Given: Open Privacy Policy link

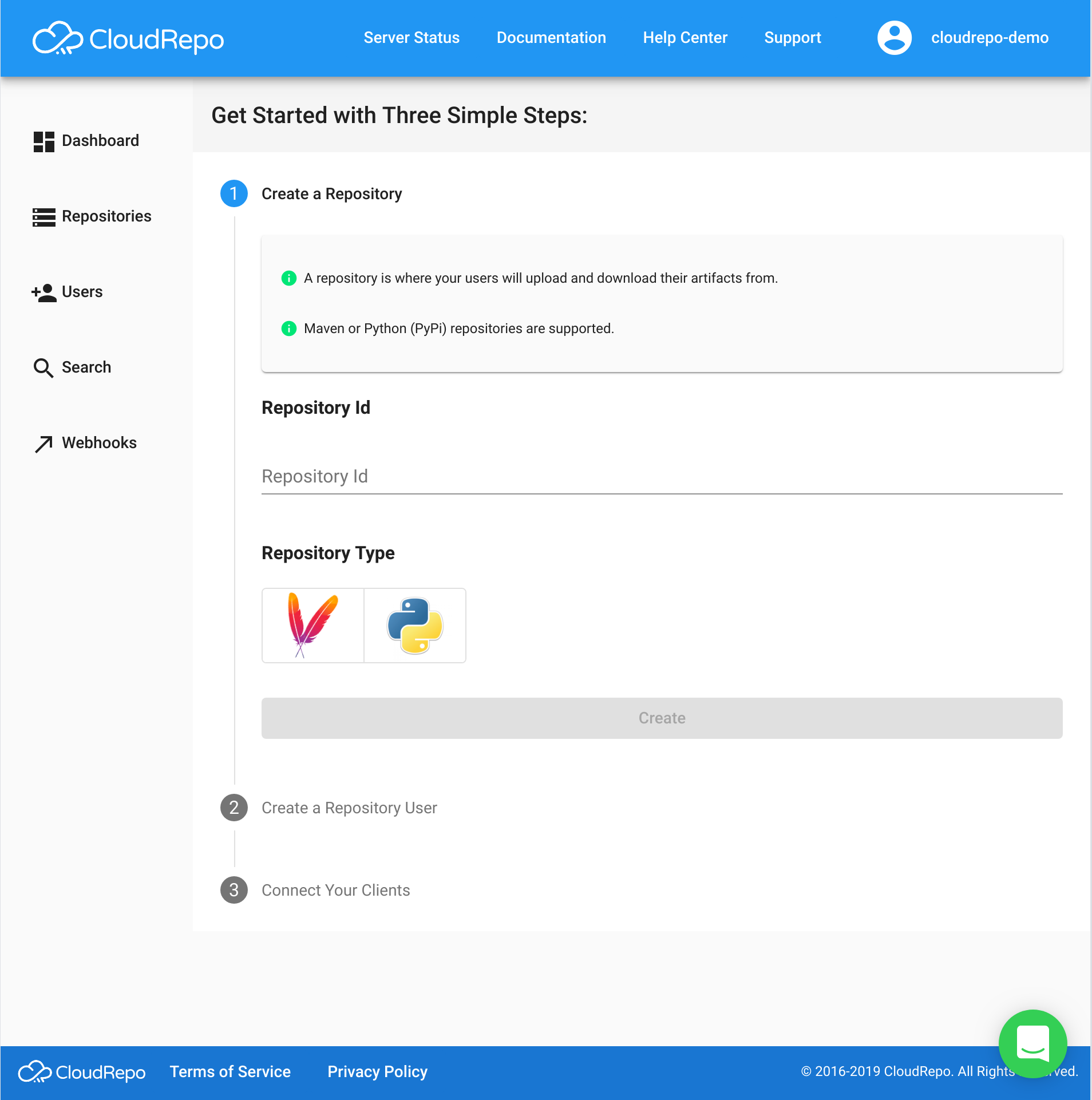Looking at the screenshot, I should (377, 1072).
